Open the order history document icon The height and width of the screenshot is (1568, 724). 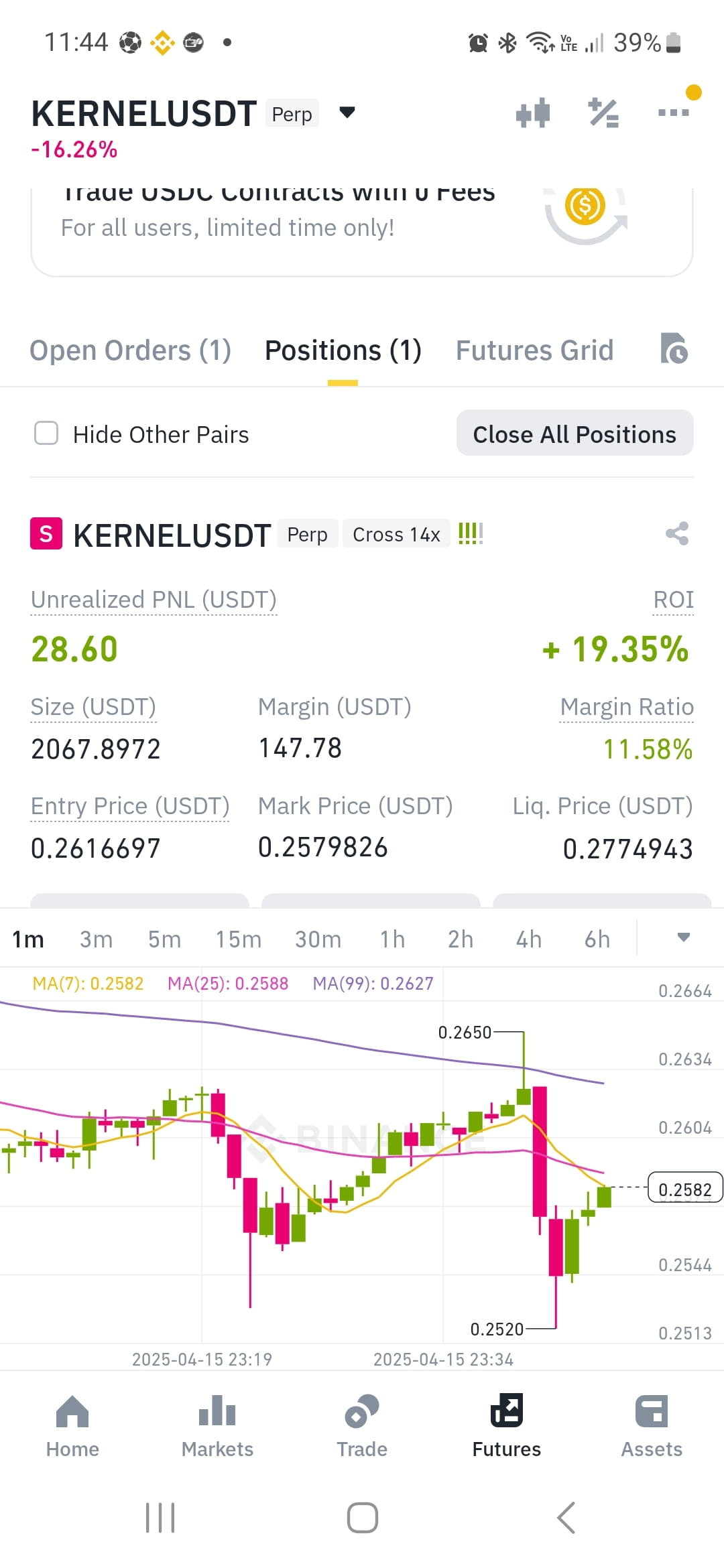tap(674, 348)
